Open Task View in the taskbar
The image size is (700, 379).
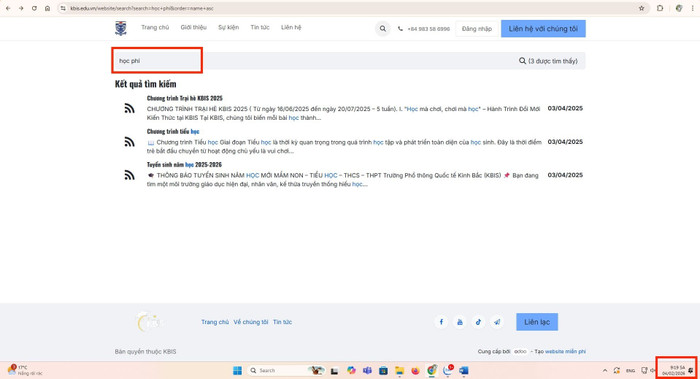pos(334,371)
